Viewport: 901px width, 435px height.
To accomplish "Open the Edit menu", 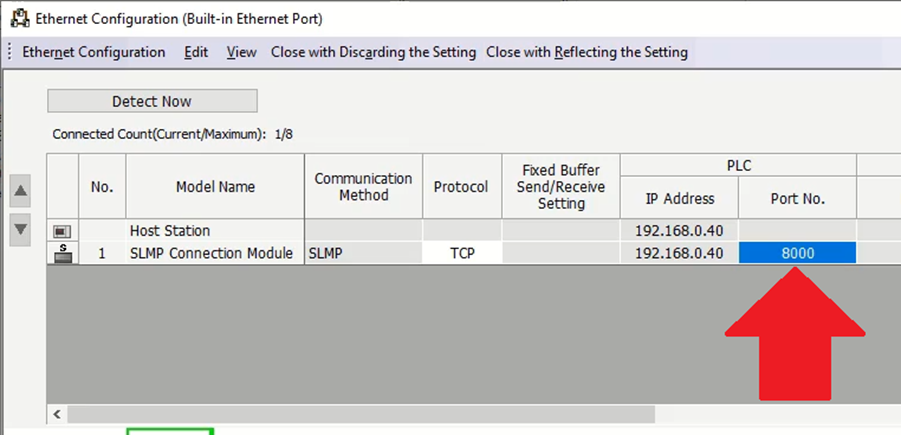I will [x=196, y=52].
